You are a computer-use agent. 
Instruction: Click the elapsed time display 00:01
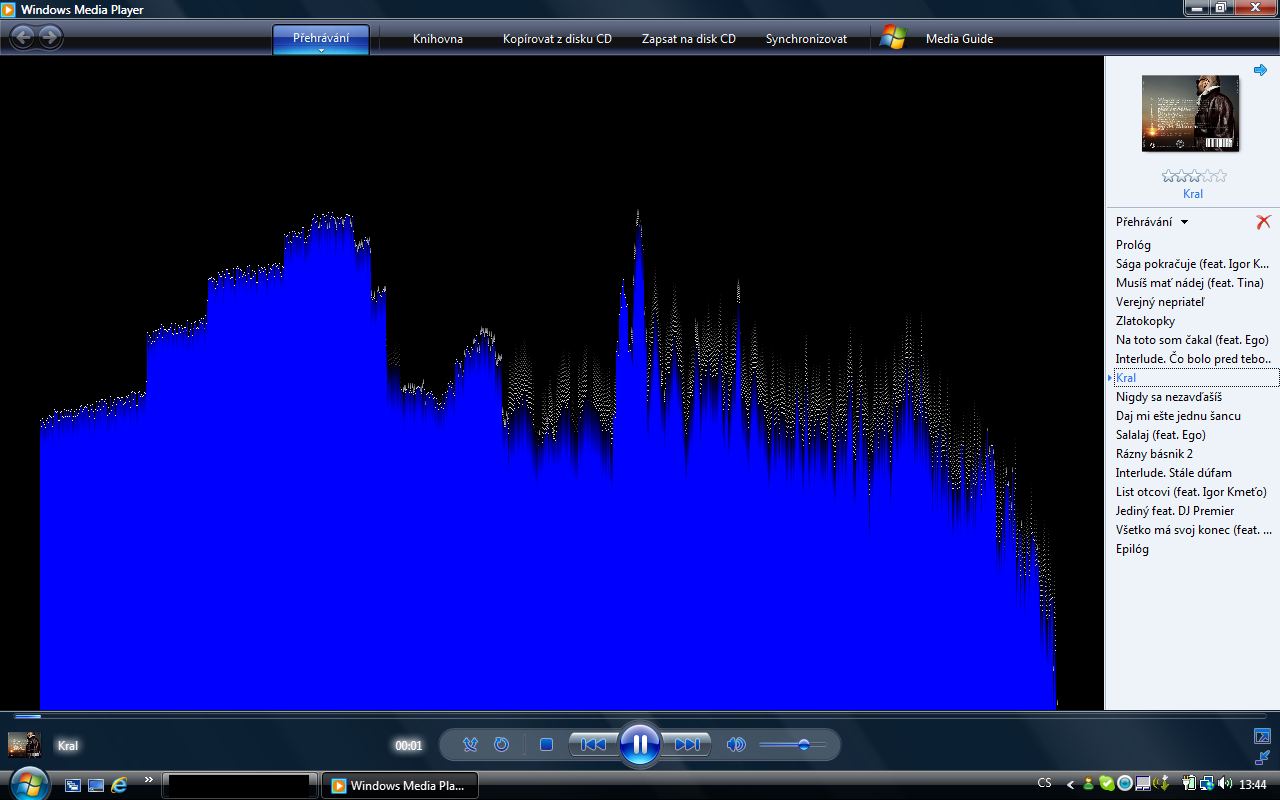click(x=409, y=745)
